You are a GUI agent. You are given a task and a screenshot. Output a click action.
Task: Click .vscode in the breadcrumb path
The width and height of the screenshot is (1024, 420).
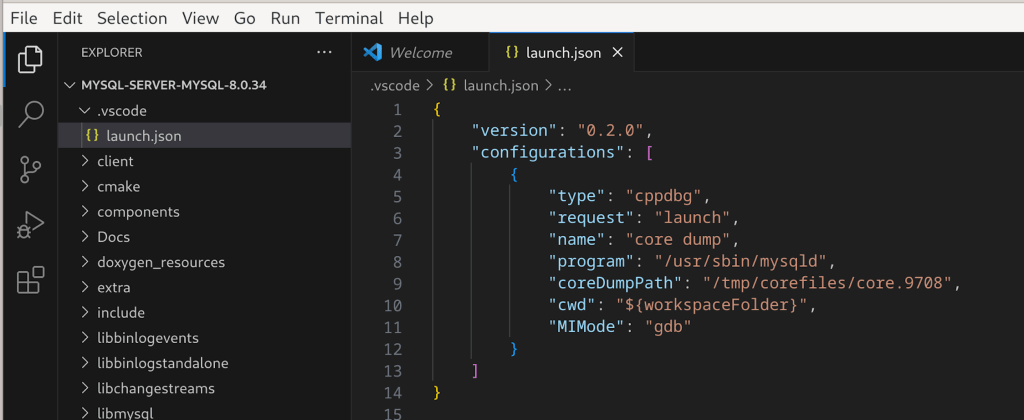point(394,86)
